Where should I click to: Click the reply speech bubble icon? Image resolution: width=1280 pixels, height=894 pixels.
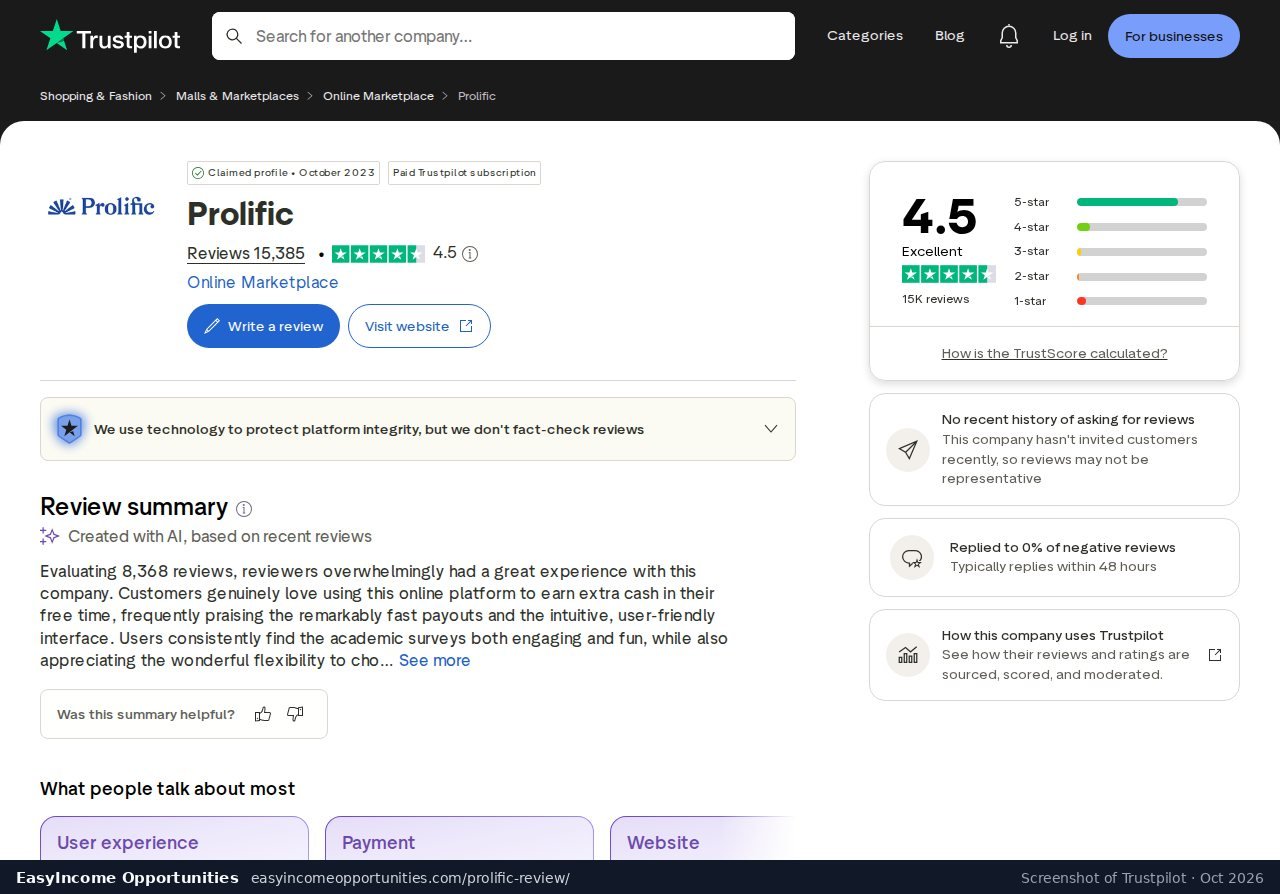click(912, 558)
